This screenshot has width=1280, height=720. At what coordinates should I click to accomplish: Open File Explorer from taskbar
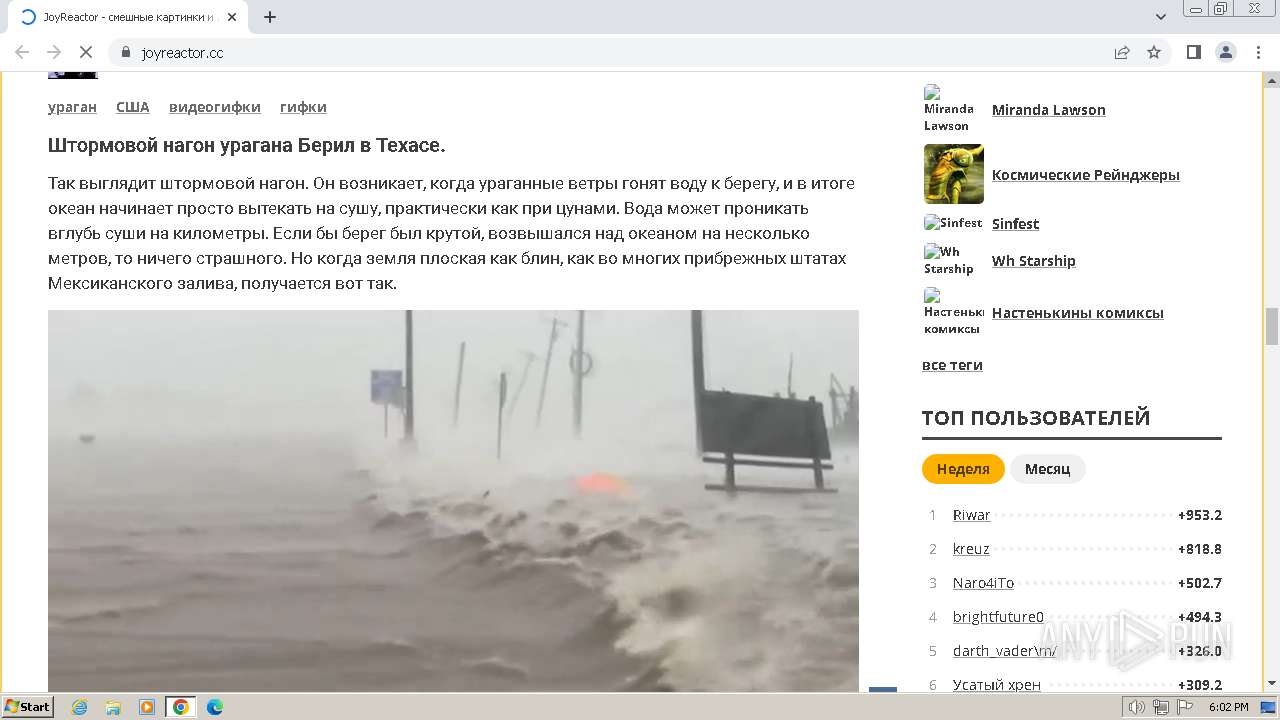tap(113, 707)
